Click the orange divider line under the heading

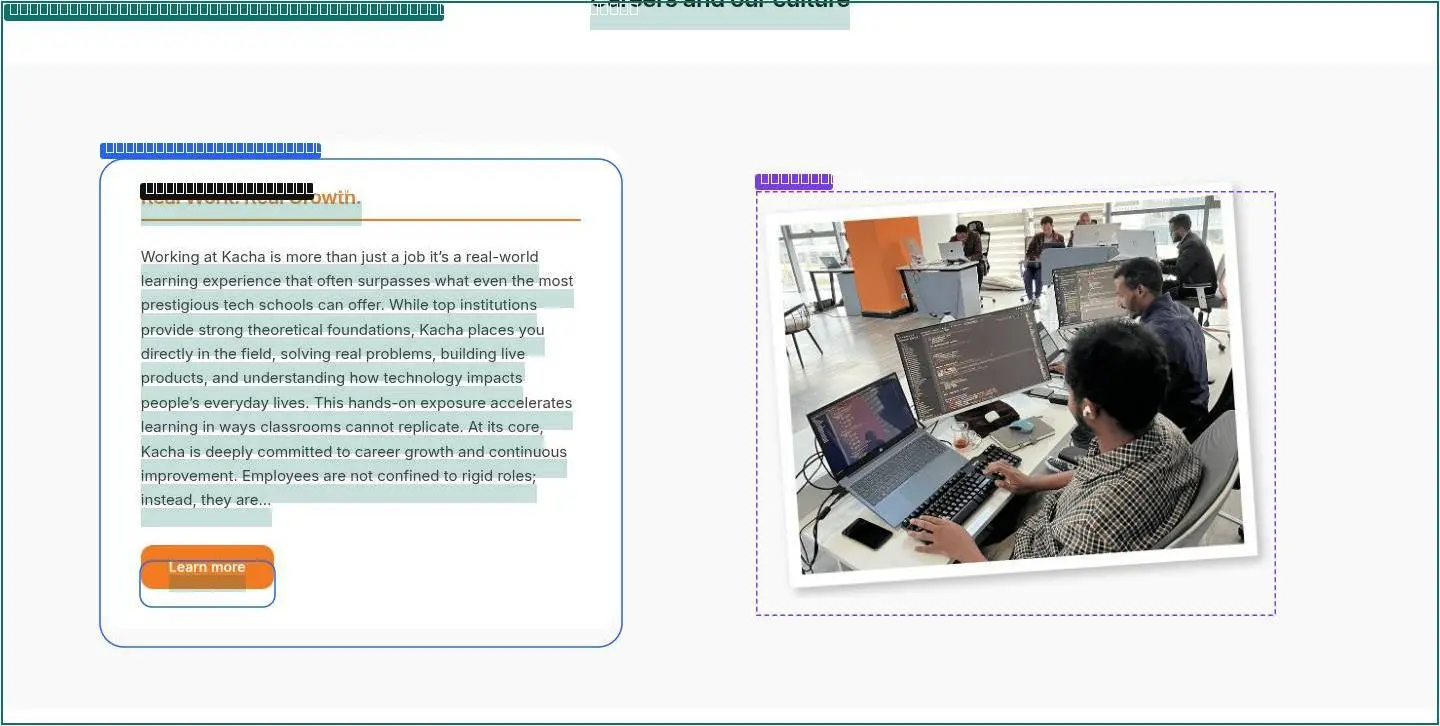(x=361, y=219)
